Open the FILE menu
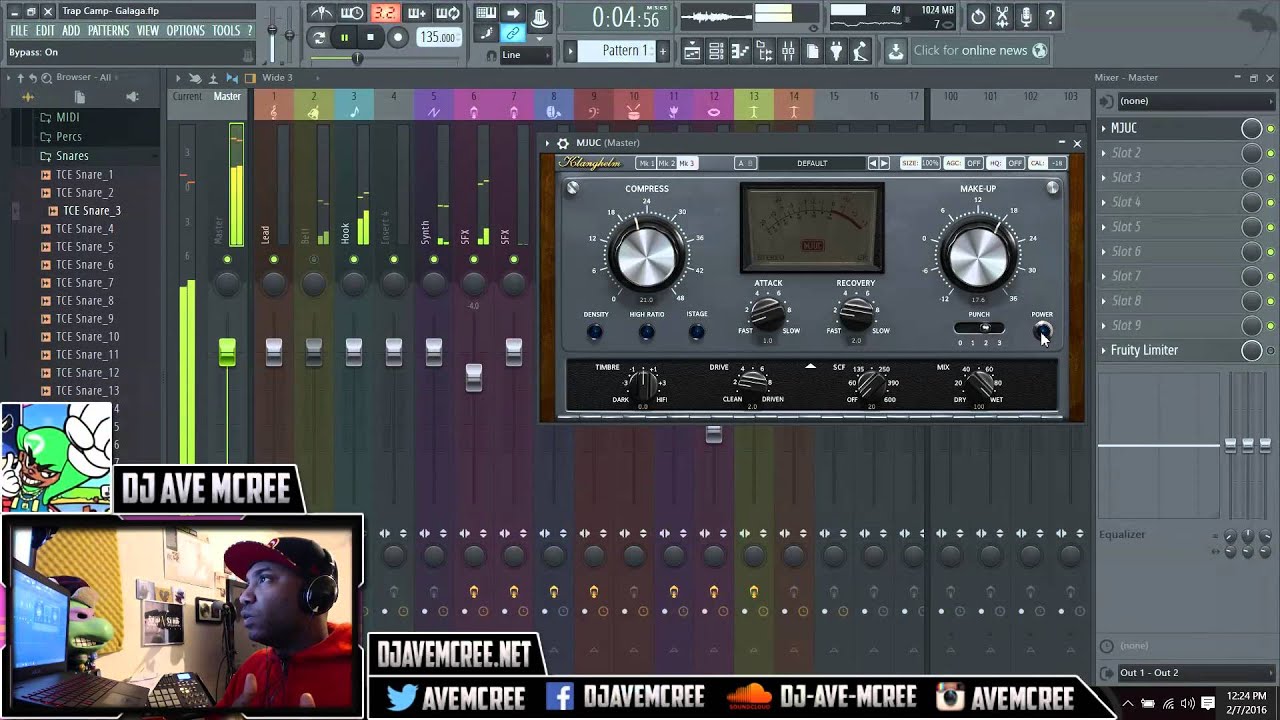Screen dimensions: 1280x720 tap(19, 31)
